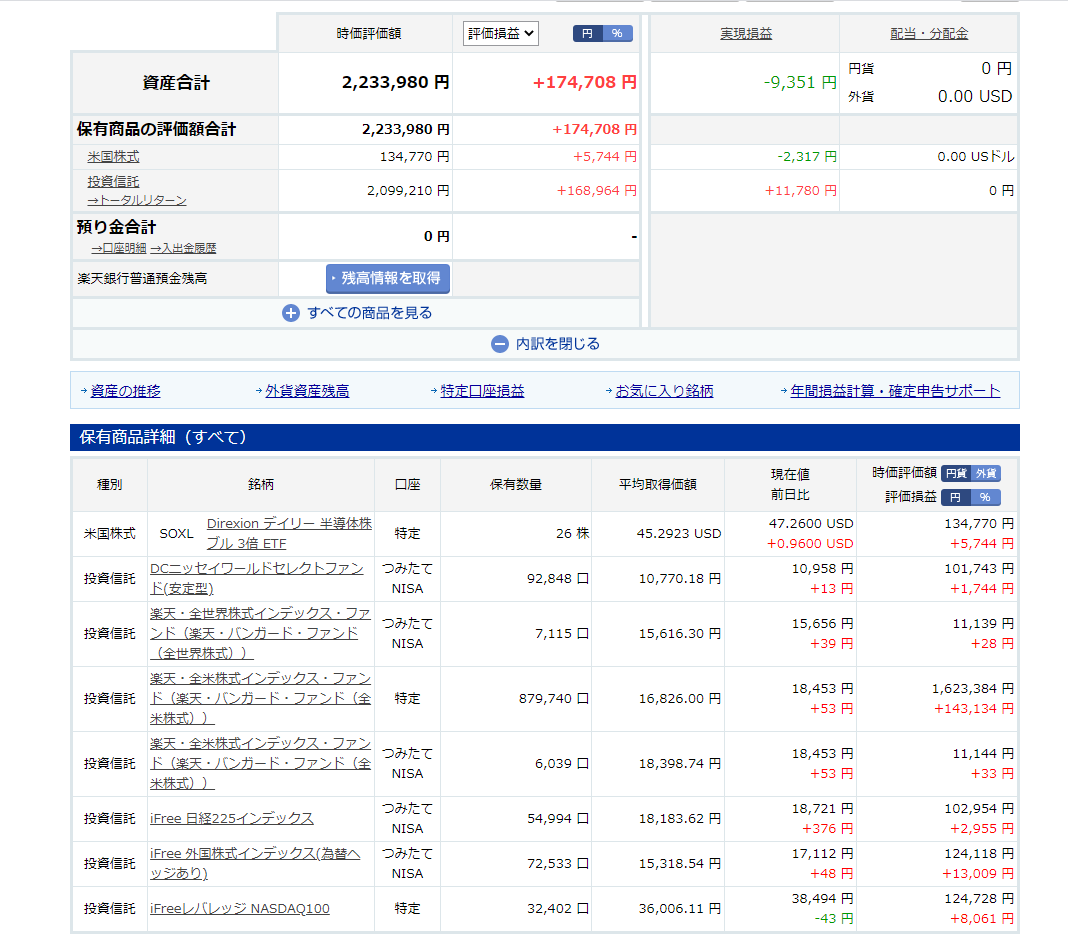Open →入出金履歴 link
The image size is (1068, 939).
[183, 248]
